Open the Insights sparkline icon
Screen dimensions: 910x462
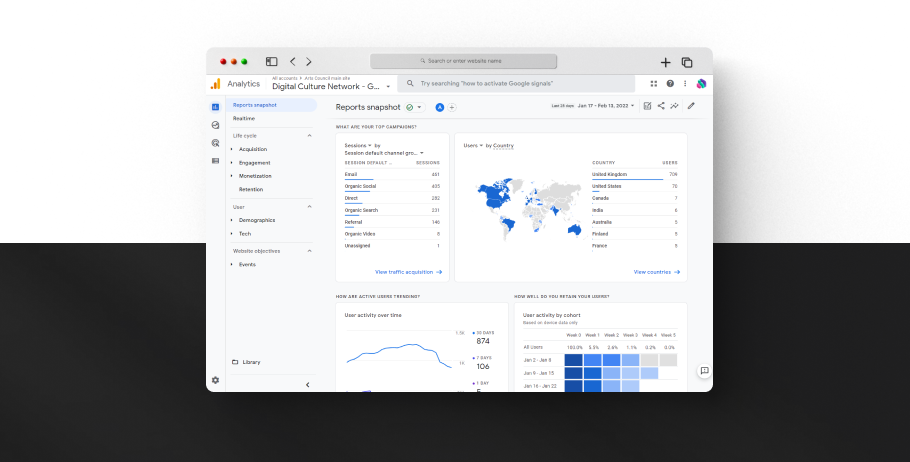coord(674,106)
